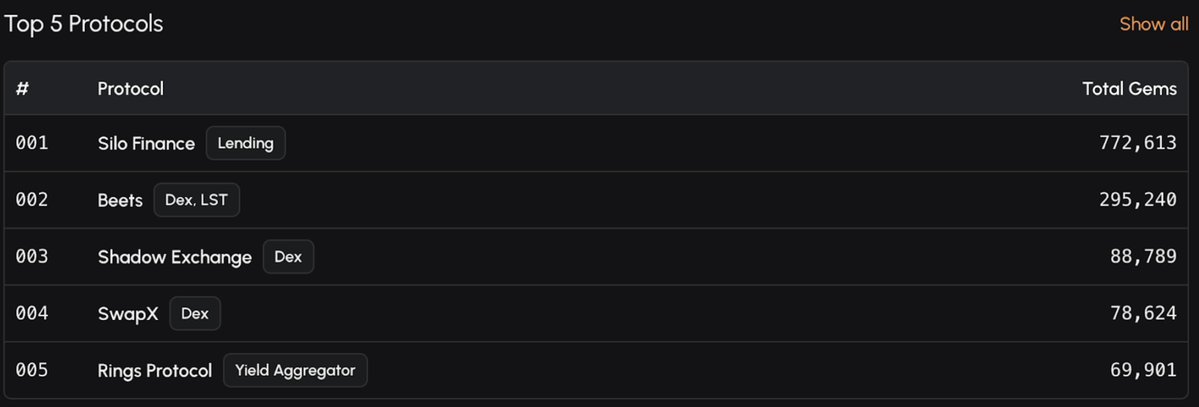Open the SwapX protocol entry
The width and height of the screenshot is (1199, 407).
[x=128, y=314]
